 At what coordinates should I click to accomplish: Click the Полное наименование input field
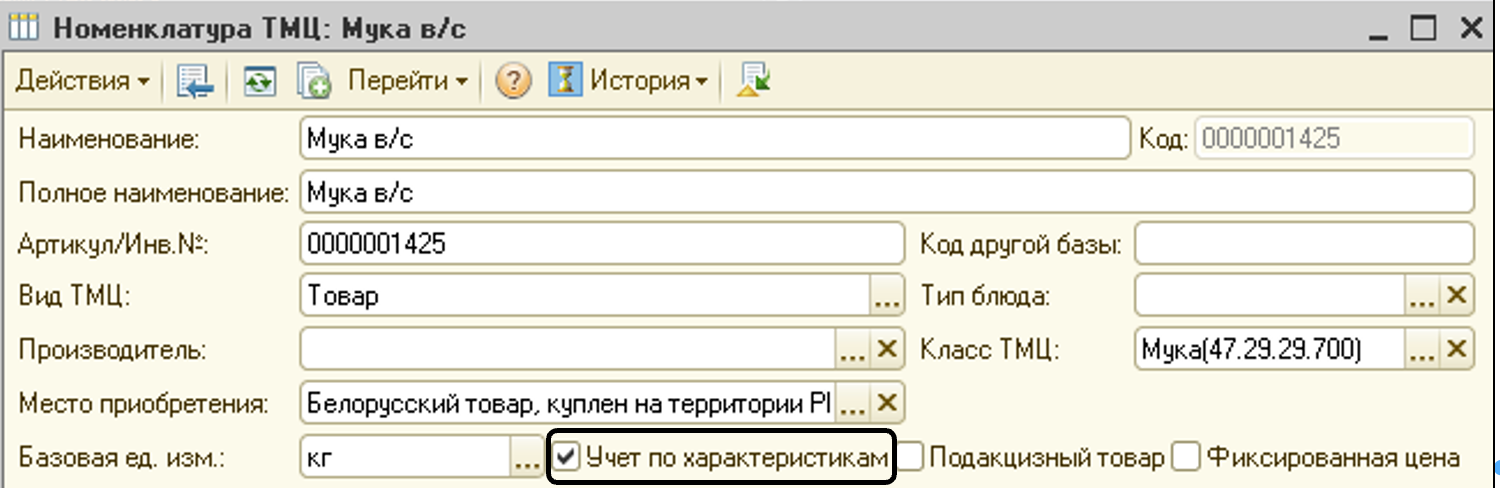tap(887, 191)
